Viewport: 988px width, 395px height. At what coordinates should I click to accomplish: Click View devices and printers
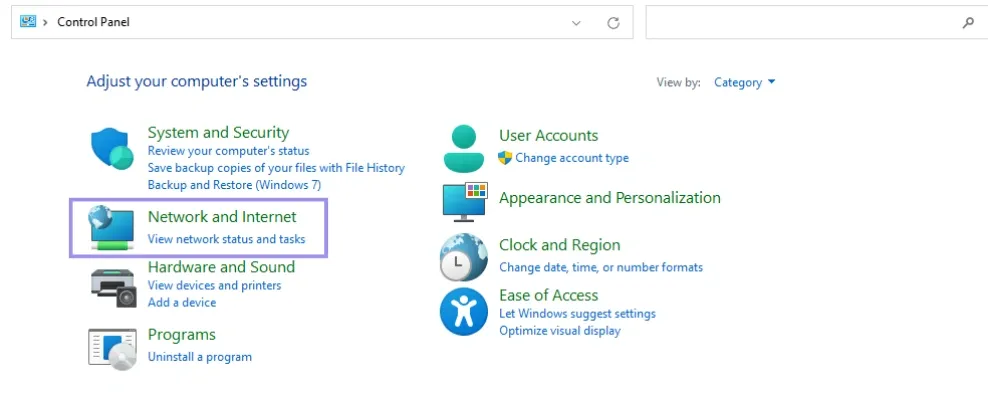click(214, 285)
